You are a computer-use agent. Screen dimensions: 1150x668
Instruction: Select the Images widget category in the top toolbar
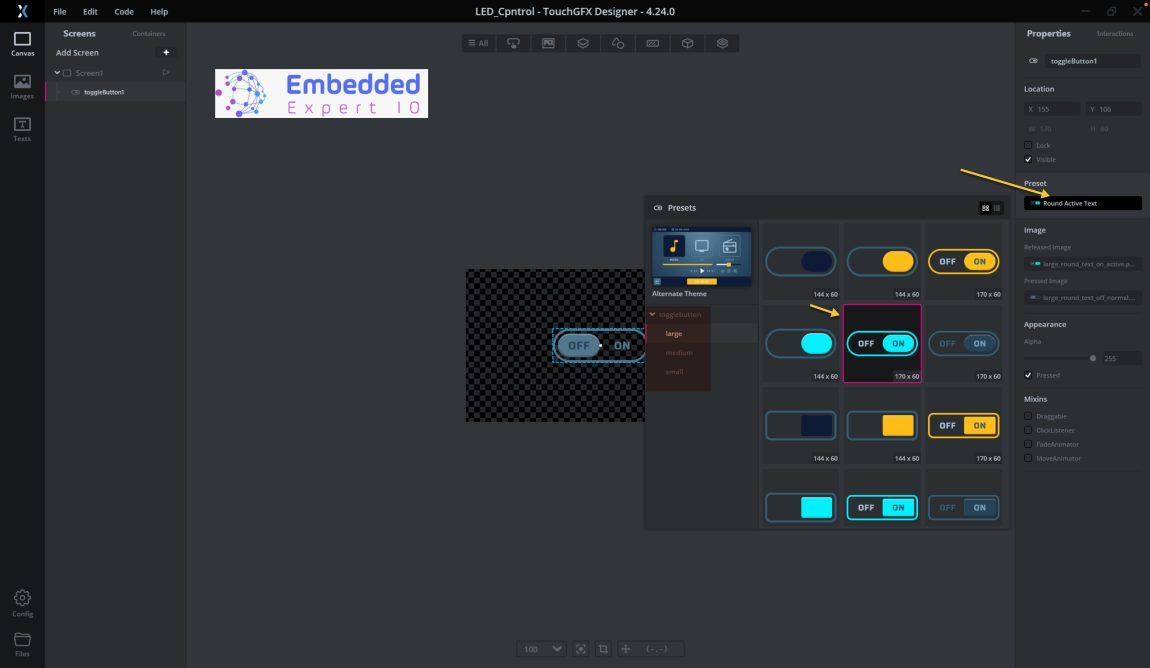coord(547,42)
